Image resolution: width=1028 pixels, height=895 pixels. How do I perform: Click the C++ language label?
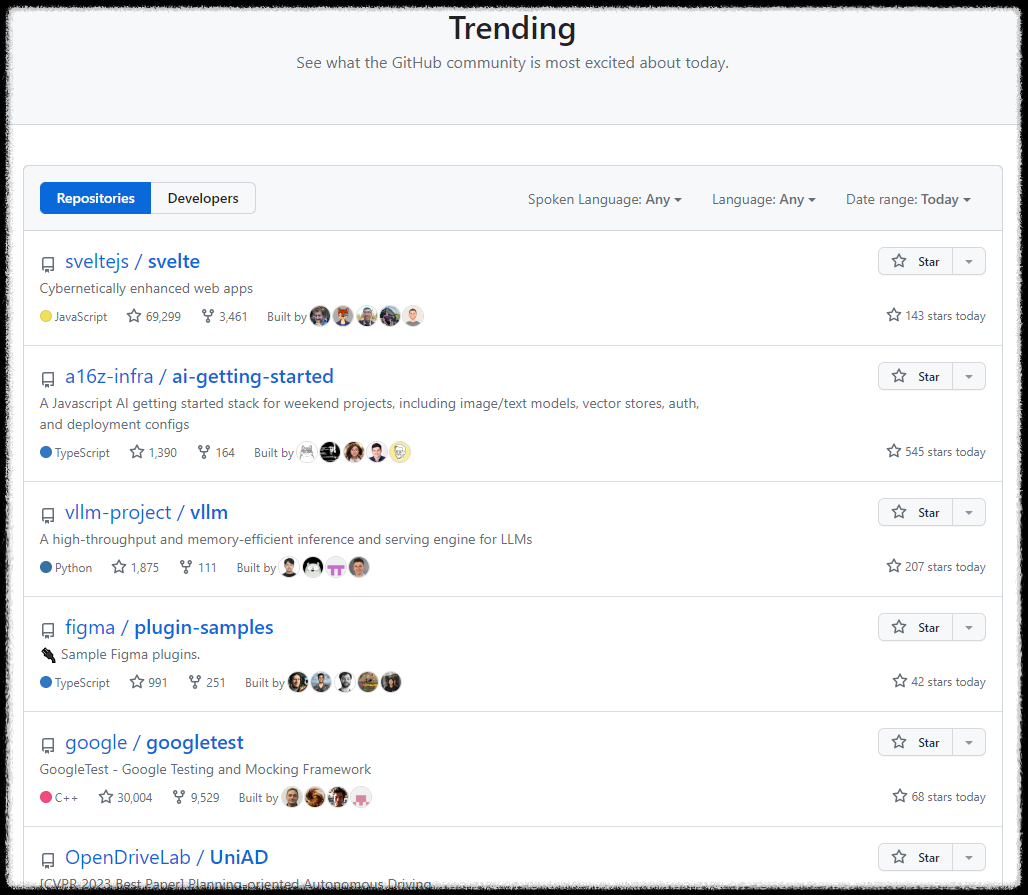click(59, 797)
